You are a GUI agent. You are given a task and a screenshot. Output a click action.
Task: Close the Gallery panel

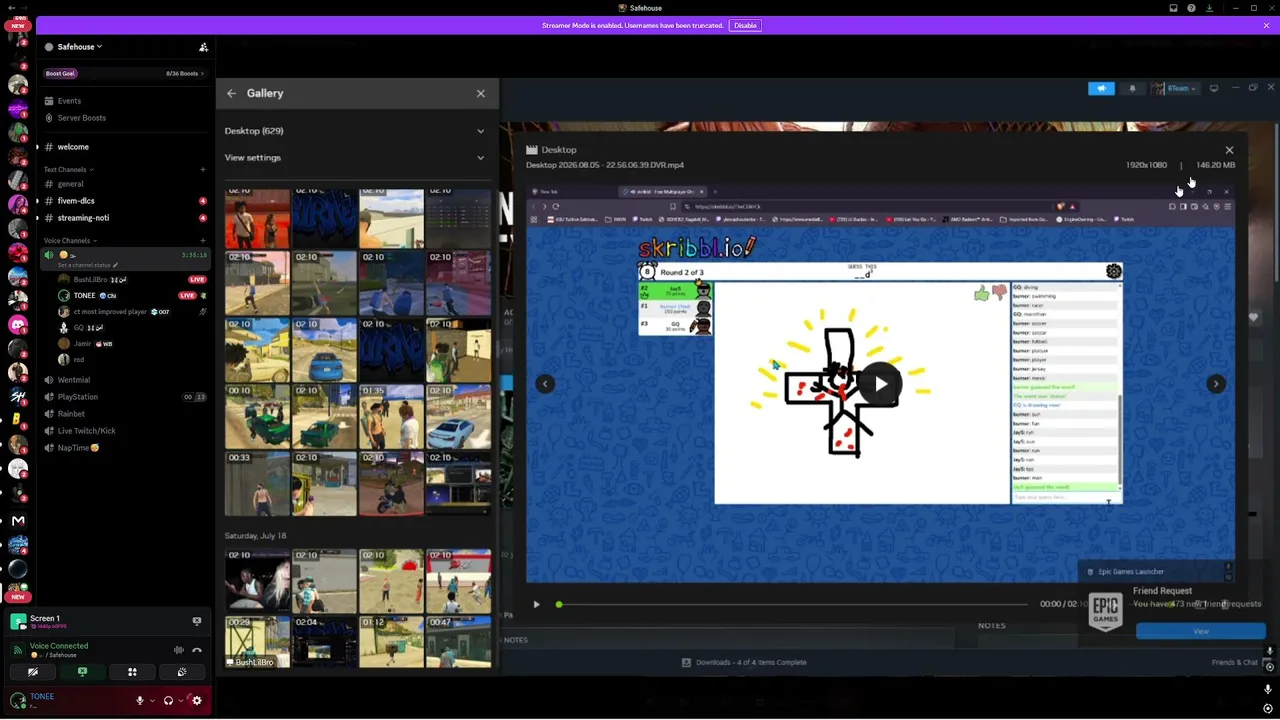click(x=481, y=93)
